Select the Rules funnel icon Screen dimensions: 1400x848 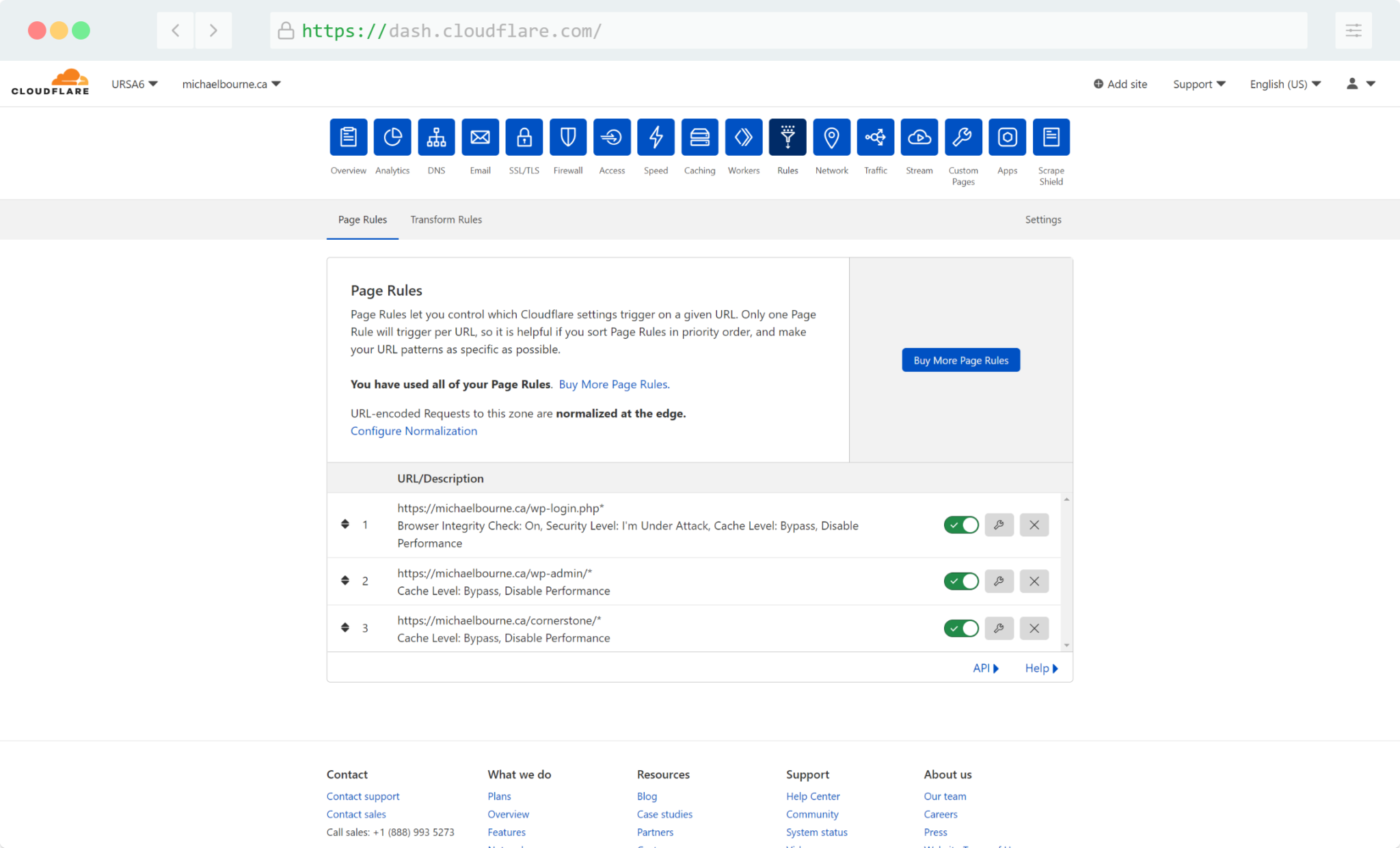coord(787,137)
